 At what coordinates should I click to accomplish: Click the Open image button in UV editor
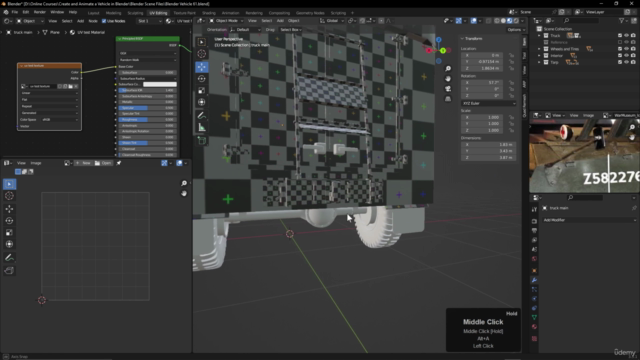(103, 163)
